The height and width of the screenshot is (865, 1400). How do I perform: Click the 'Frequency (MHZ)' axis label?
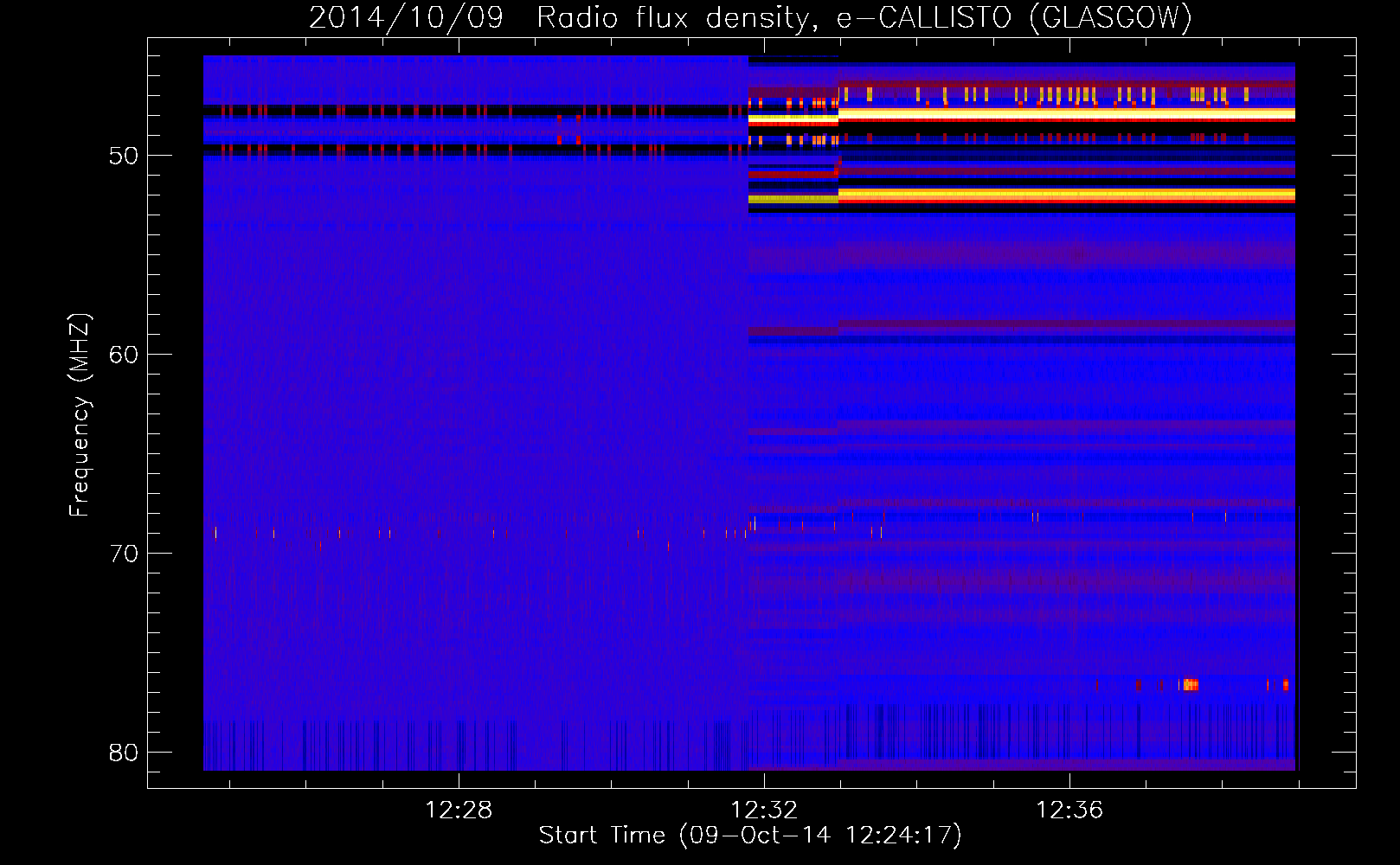click(80, 415)
